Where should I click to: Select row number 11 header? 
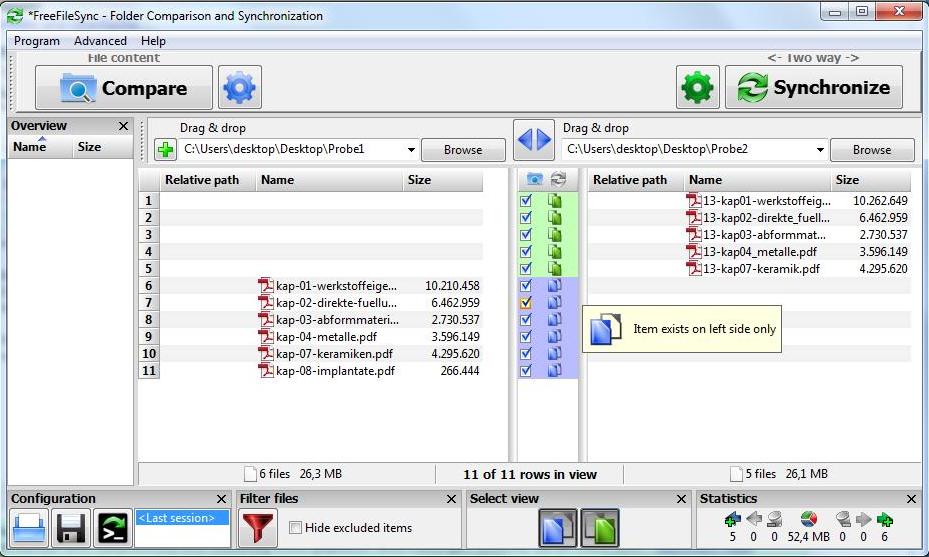(149, 371)
